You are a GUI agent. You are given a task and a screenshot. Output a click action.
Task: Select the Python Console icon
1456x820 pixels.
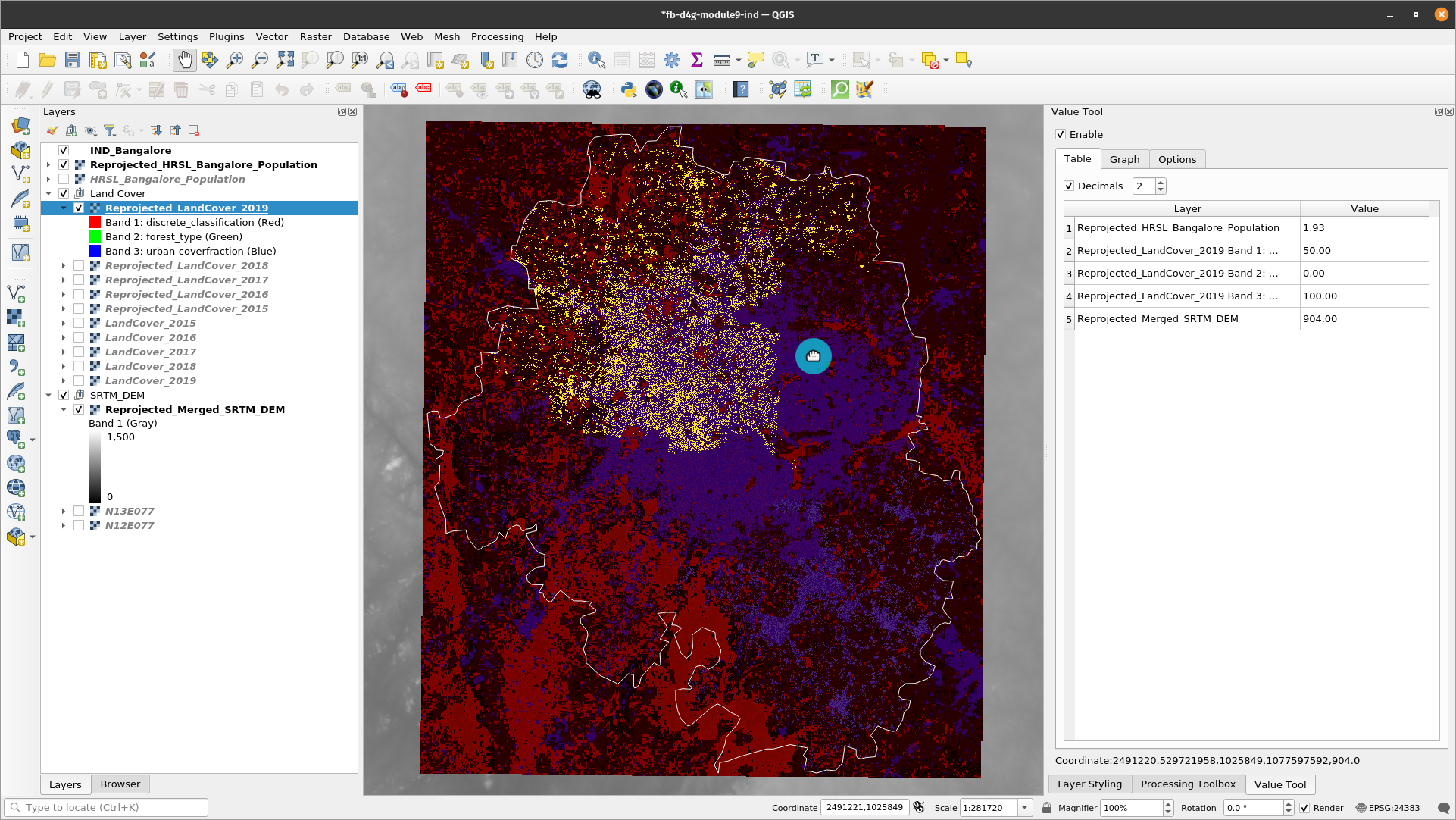tap(627, 89)
